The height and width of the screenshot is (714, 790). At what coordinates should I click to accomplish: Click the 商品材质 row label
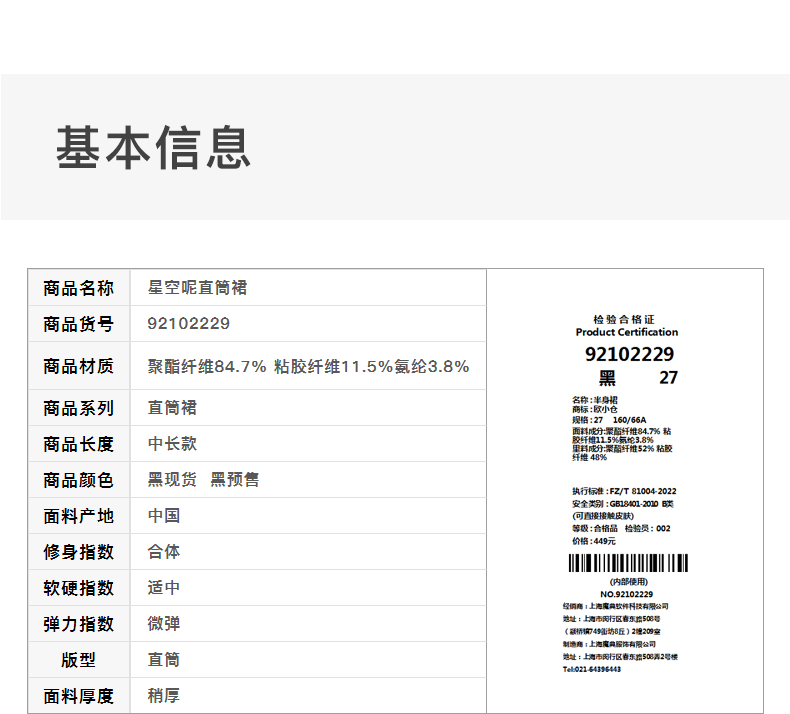[79, 366]
